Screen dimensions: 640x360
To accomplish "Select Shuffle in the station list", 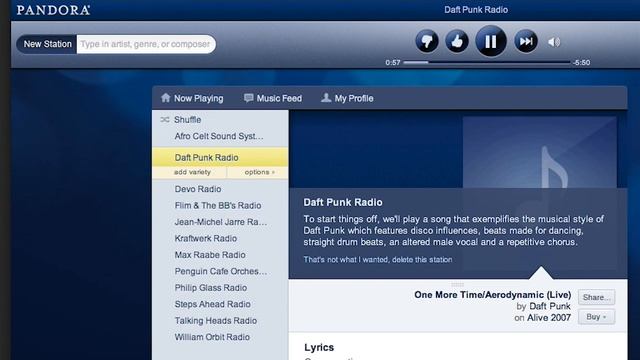I will coord(220,120).
